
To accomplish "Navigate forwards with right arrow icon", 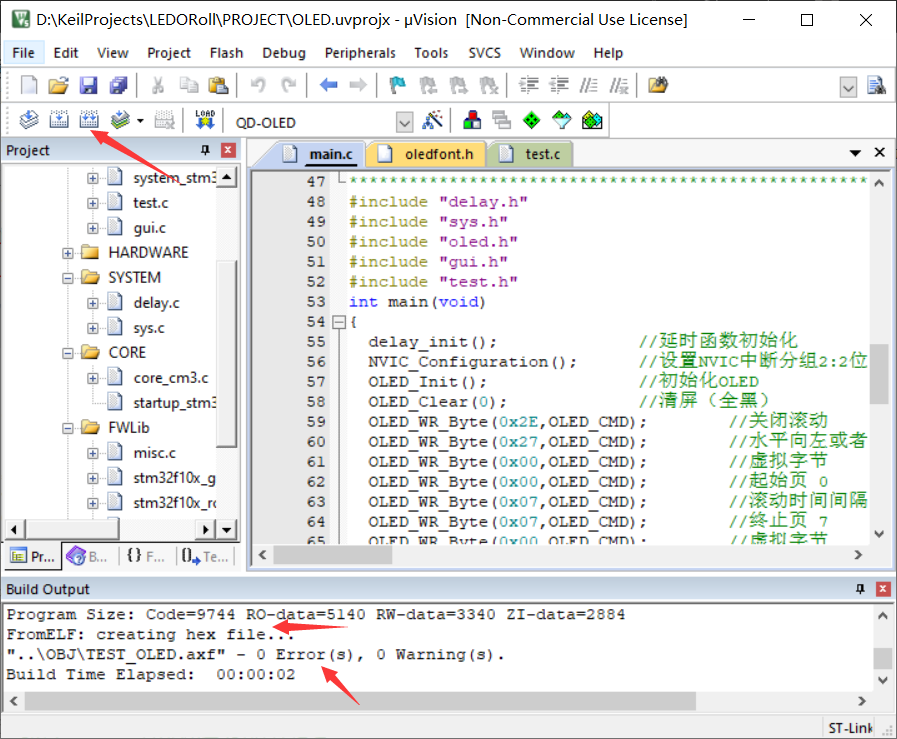I will (358, 85).
